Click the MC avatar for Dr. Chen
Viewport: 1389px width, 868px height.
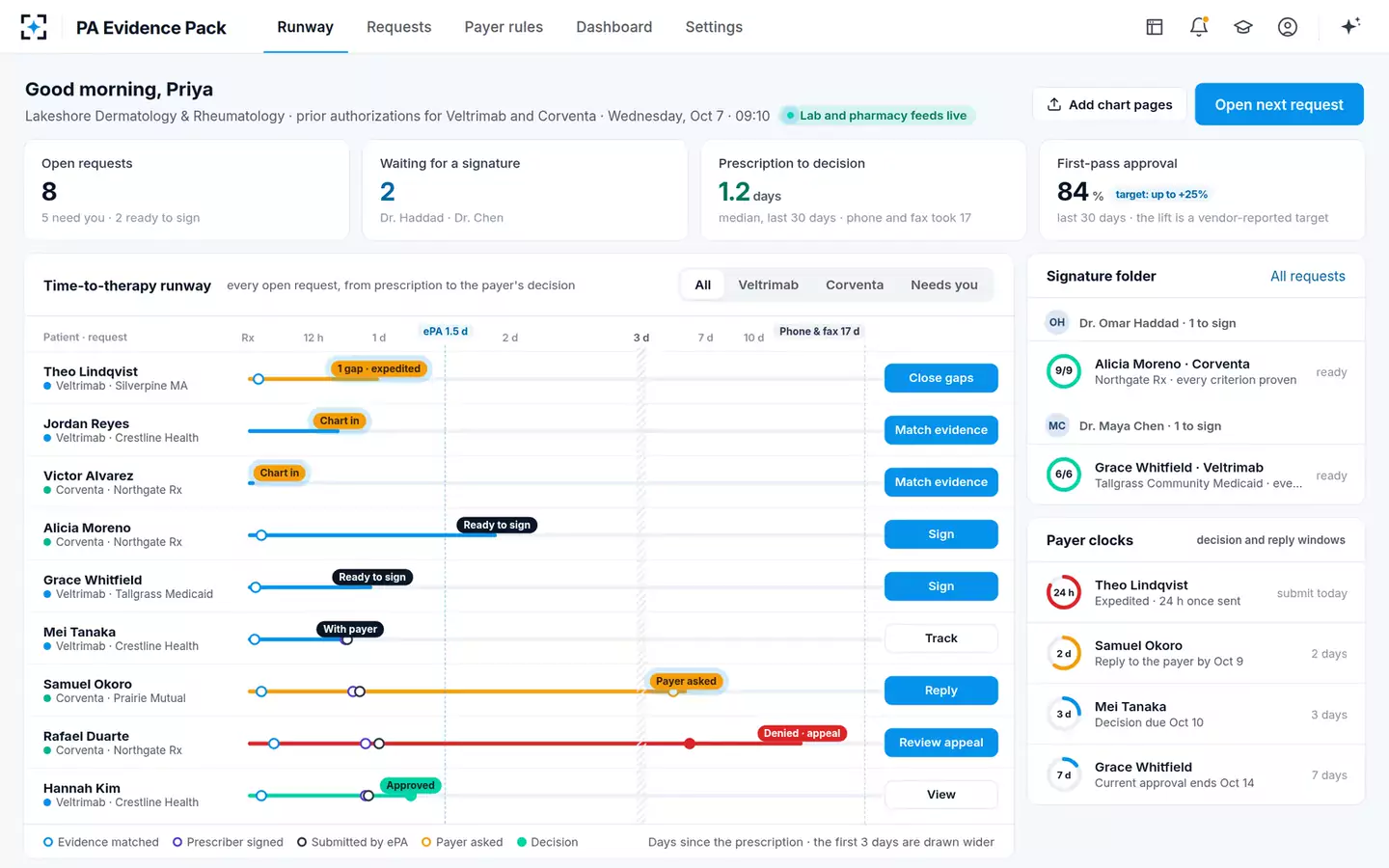pos(1057,426)
